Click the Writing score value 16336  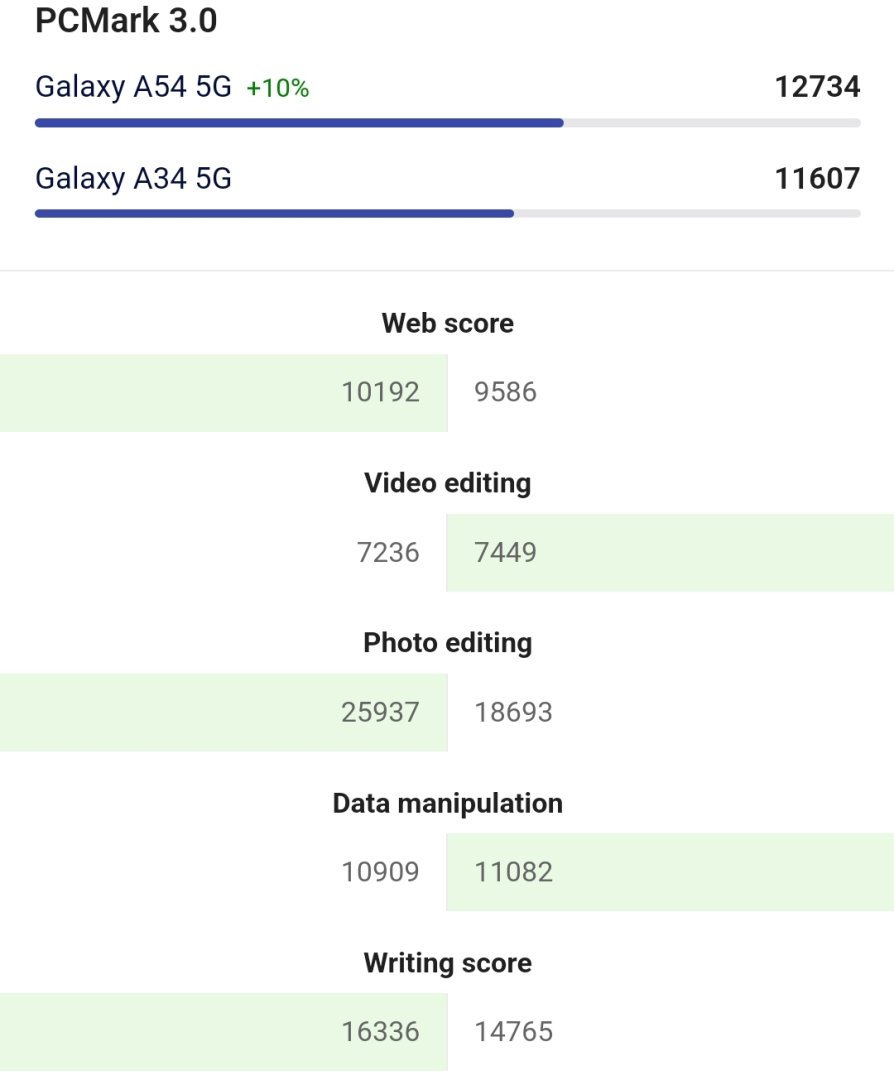[x=380, y=1032]
